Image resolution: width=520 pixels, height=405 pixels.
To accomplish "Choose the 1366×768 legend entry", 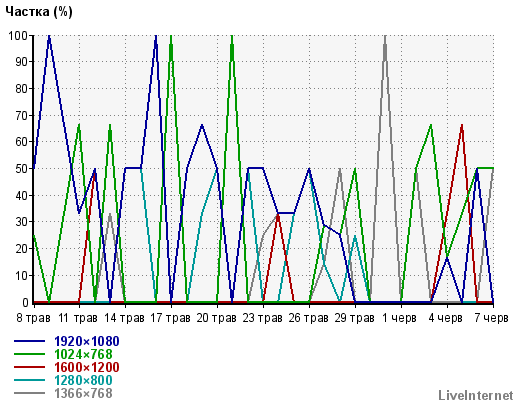I will click(x=83, y=393).
